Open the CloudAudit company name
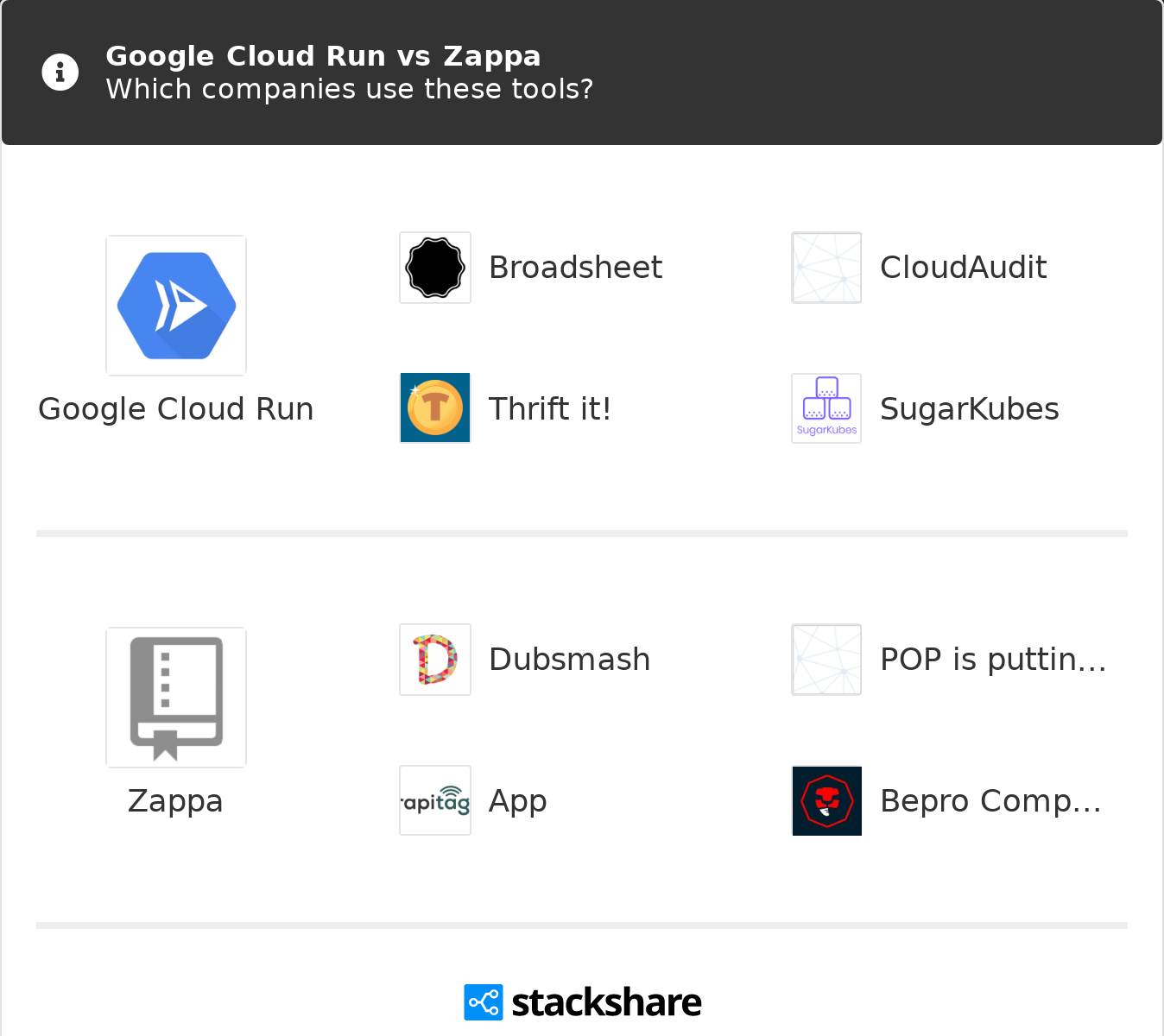 point(963,268)
